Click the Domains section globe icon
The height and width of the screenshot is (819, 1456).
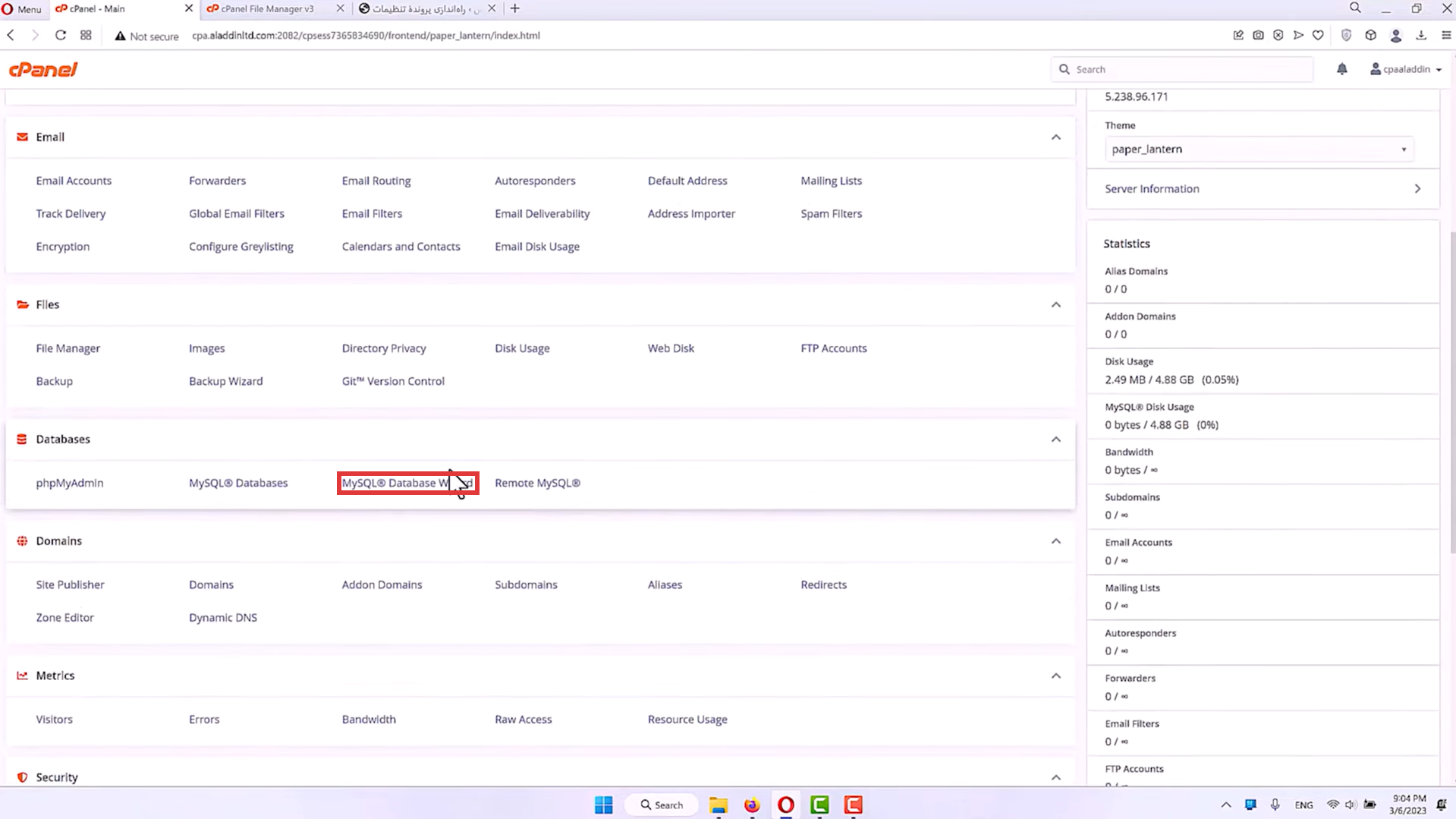(22, 541)
